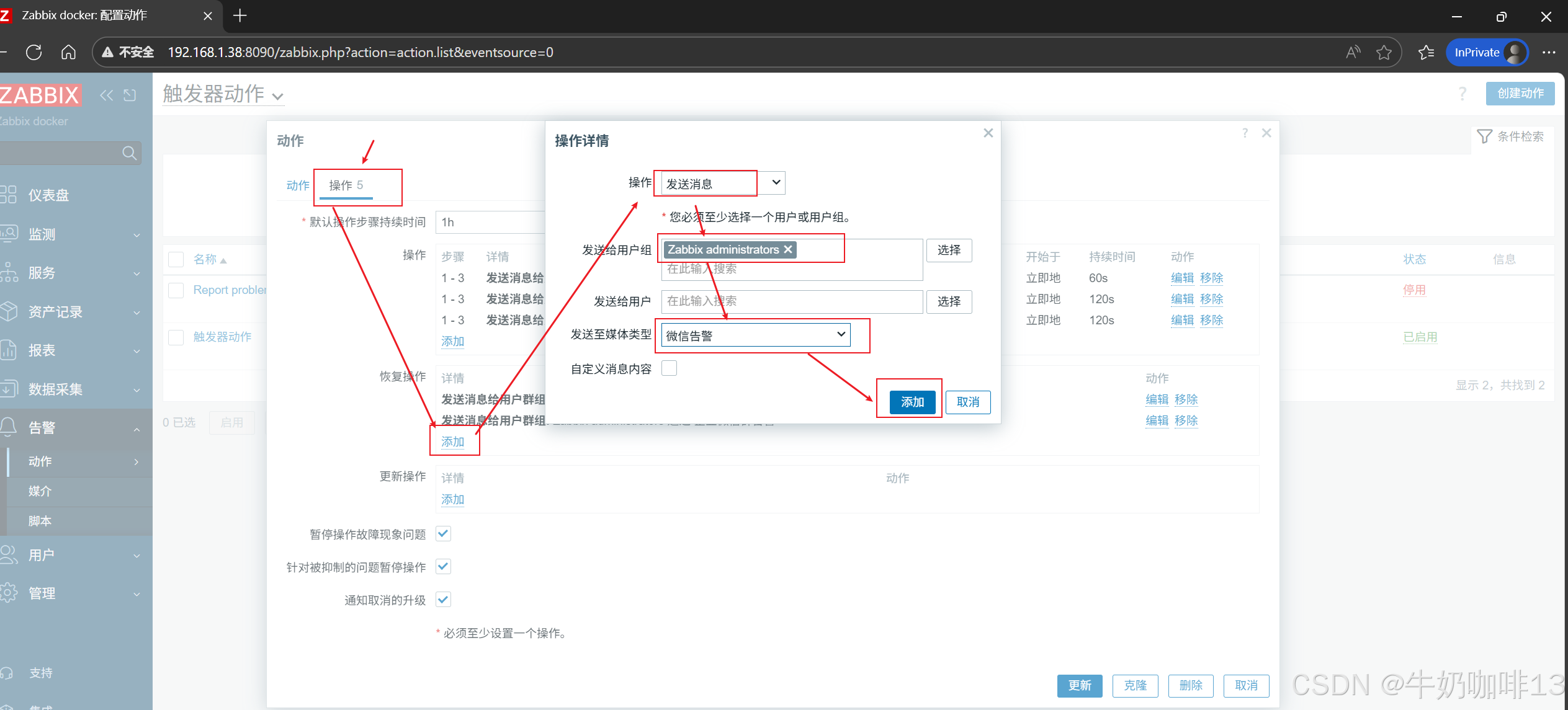Click the sidebar collapse double-chevron icon
The width and height of the screenshot is (1568, 710).
tap(107, 95)
